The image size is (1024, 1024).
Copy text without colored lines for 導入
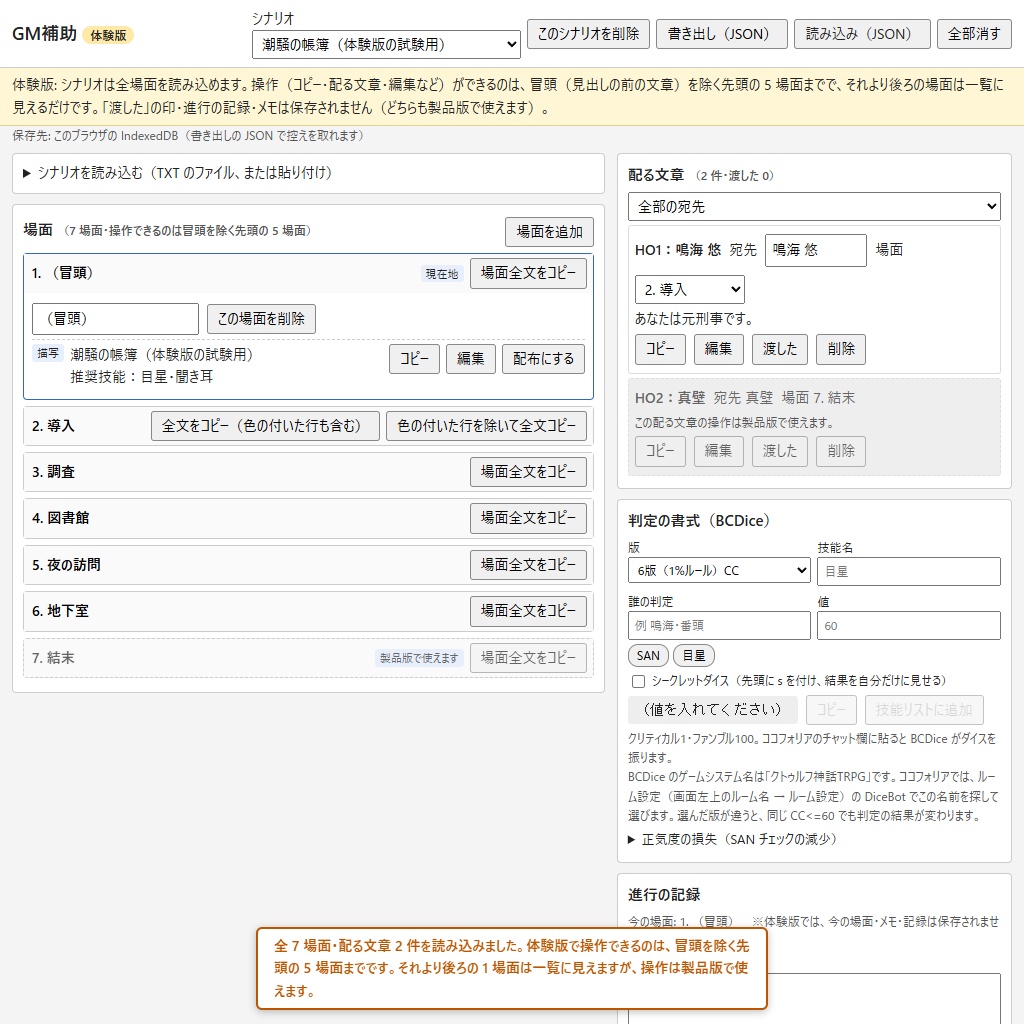[486, 426]
